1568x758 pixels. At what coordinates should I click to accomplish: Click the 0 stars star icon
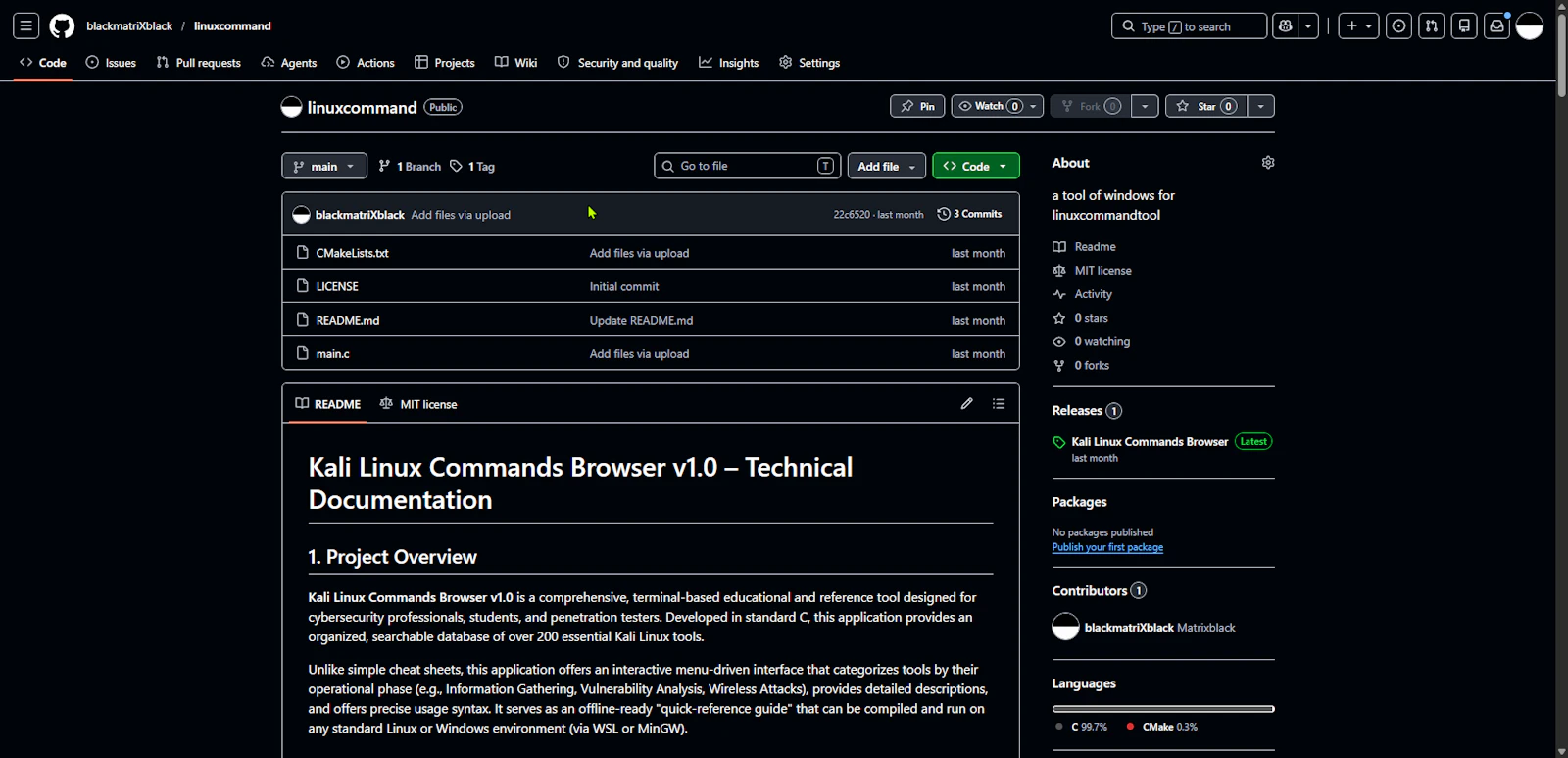click(x=1059, y=318)
